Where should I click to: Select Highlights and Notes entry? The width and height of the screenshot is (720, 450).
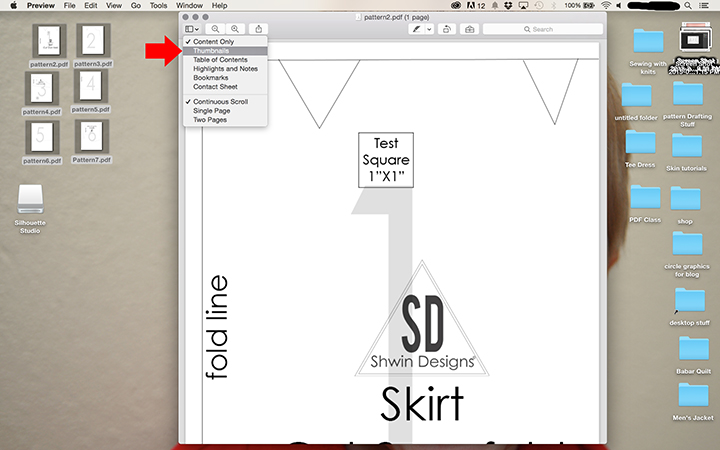(225, 68)
